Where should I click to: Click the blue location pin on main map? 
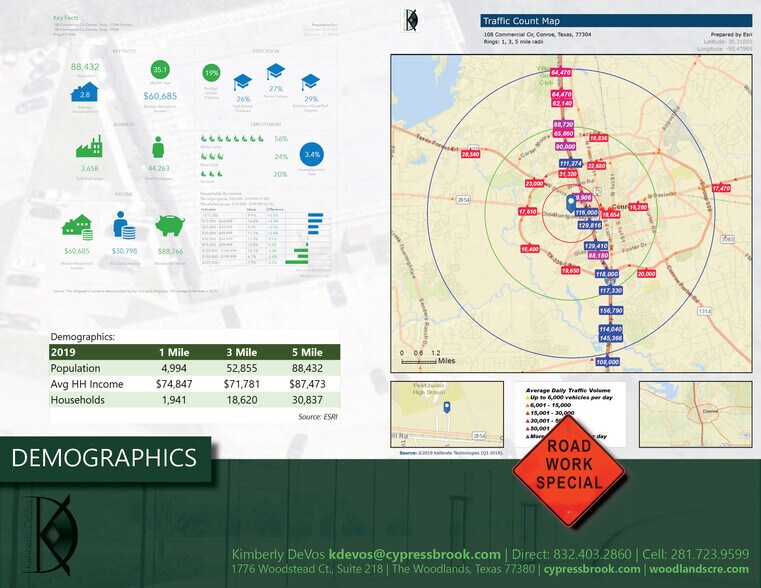(571, 204)
